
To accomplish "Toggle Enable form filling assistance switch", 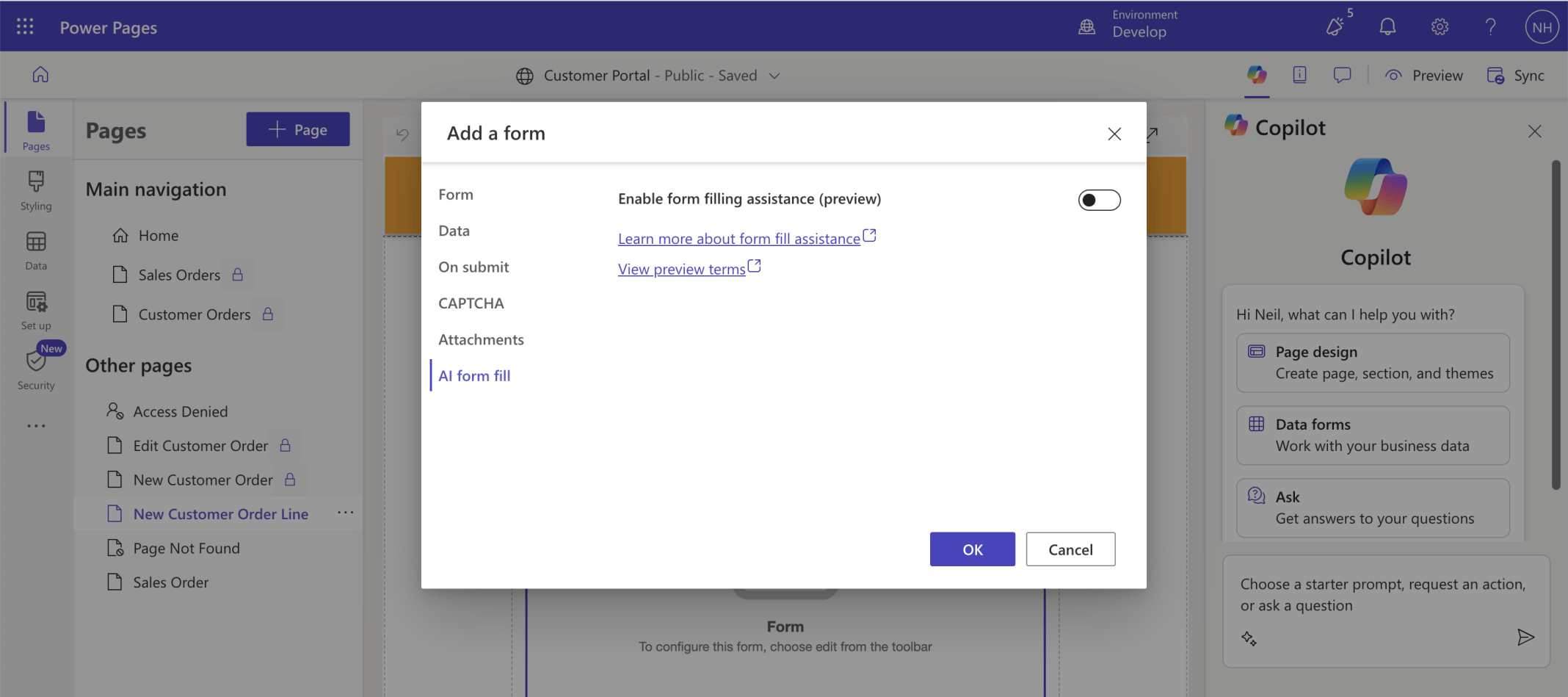I will pyautogui.click(x=1099, y=200).
